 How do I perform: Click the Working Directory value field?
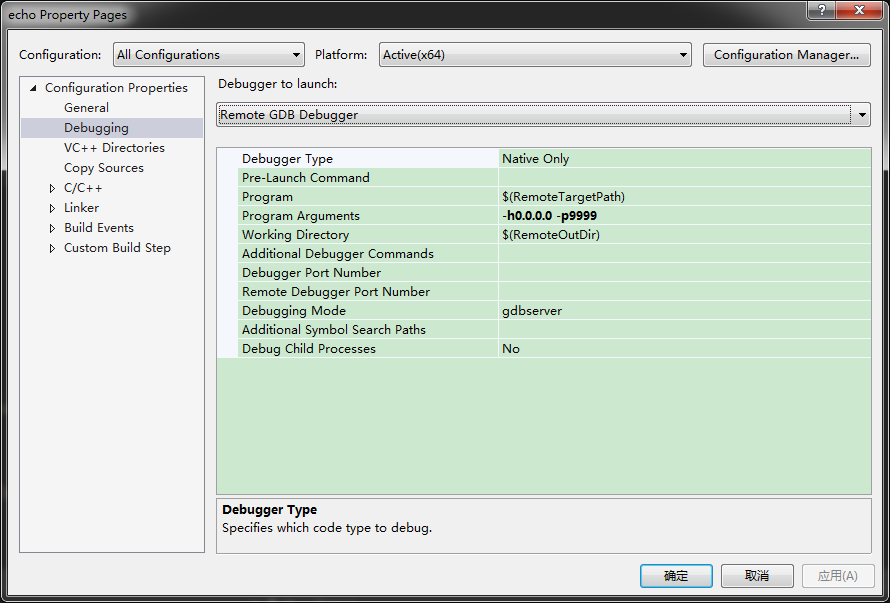pyautogui.click(x=684, y=235)
